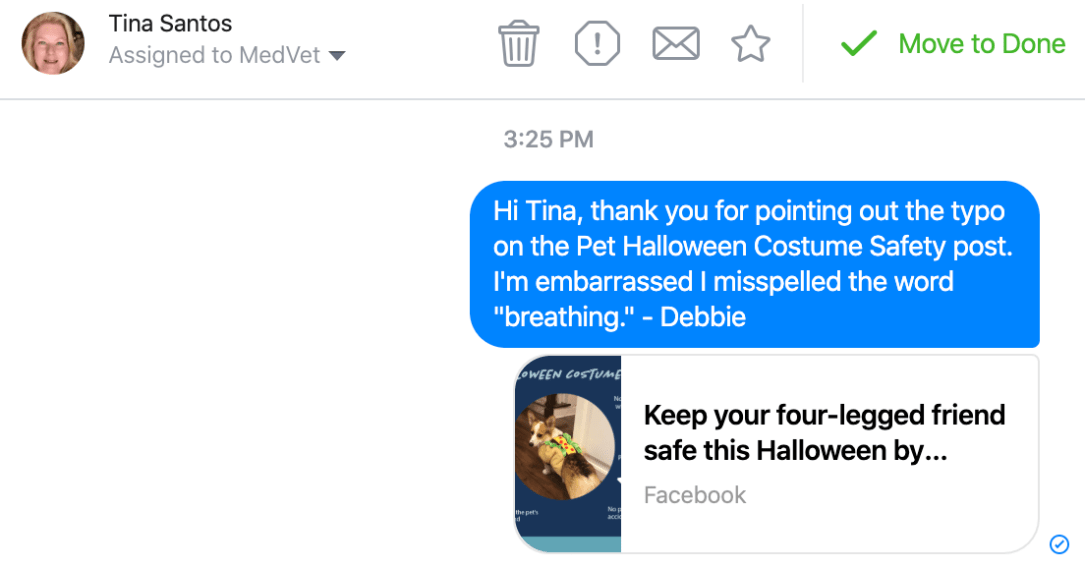Expand the assignment dropdown arrow
This screenshot has width=1085, height=568.
click(x=337, y=56)
